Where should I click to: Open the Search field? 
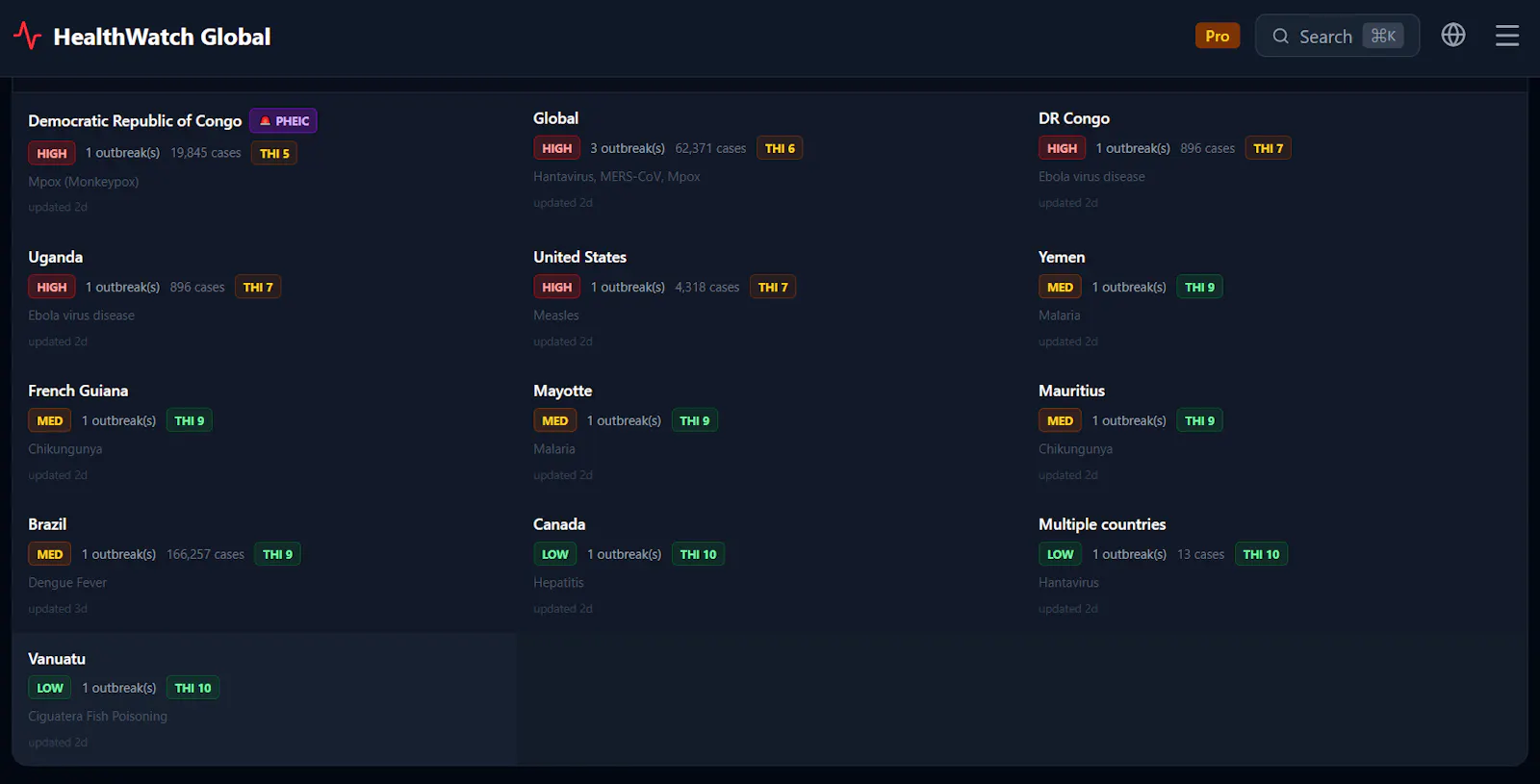click(1337, 36)
